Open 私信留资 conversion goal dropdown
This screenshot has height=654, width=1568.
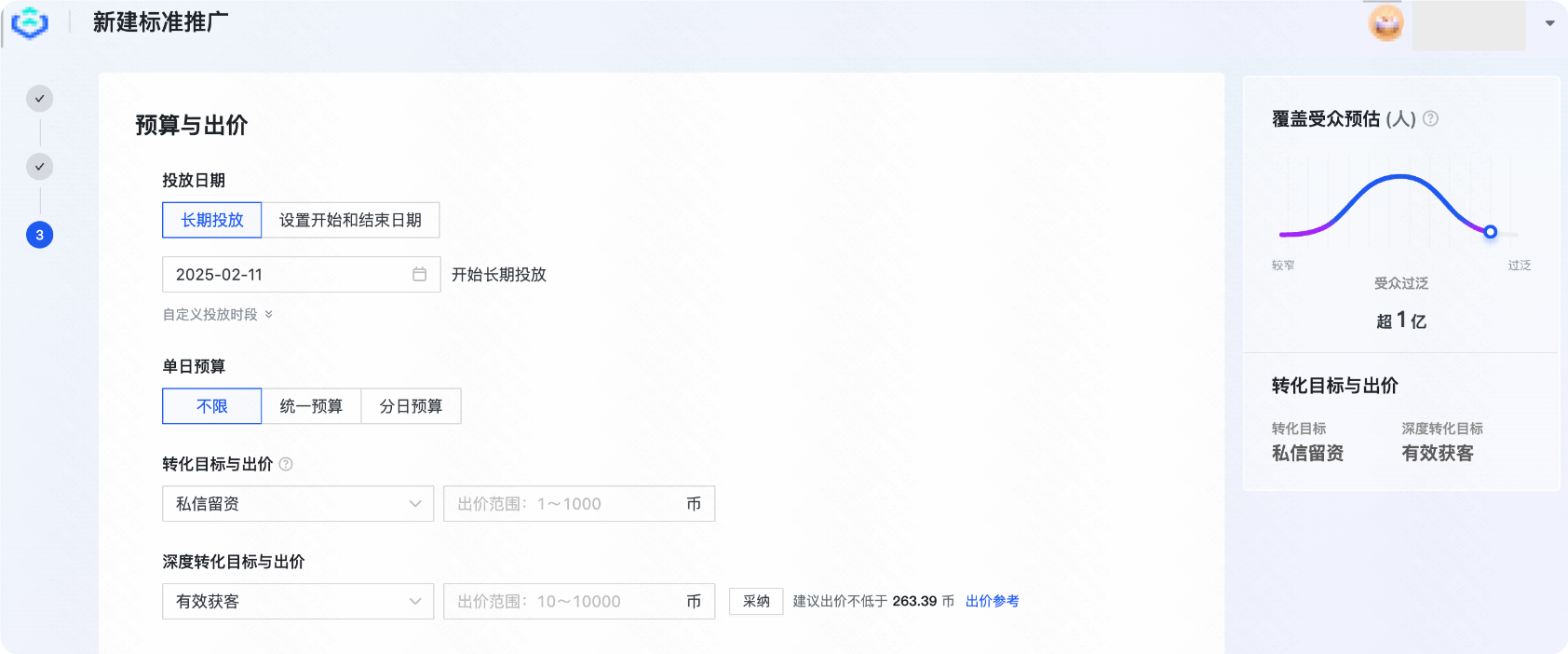tap(298, 504)
